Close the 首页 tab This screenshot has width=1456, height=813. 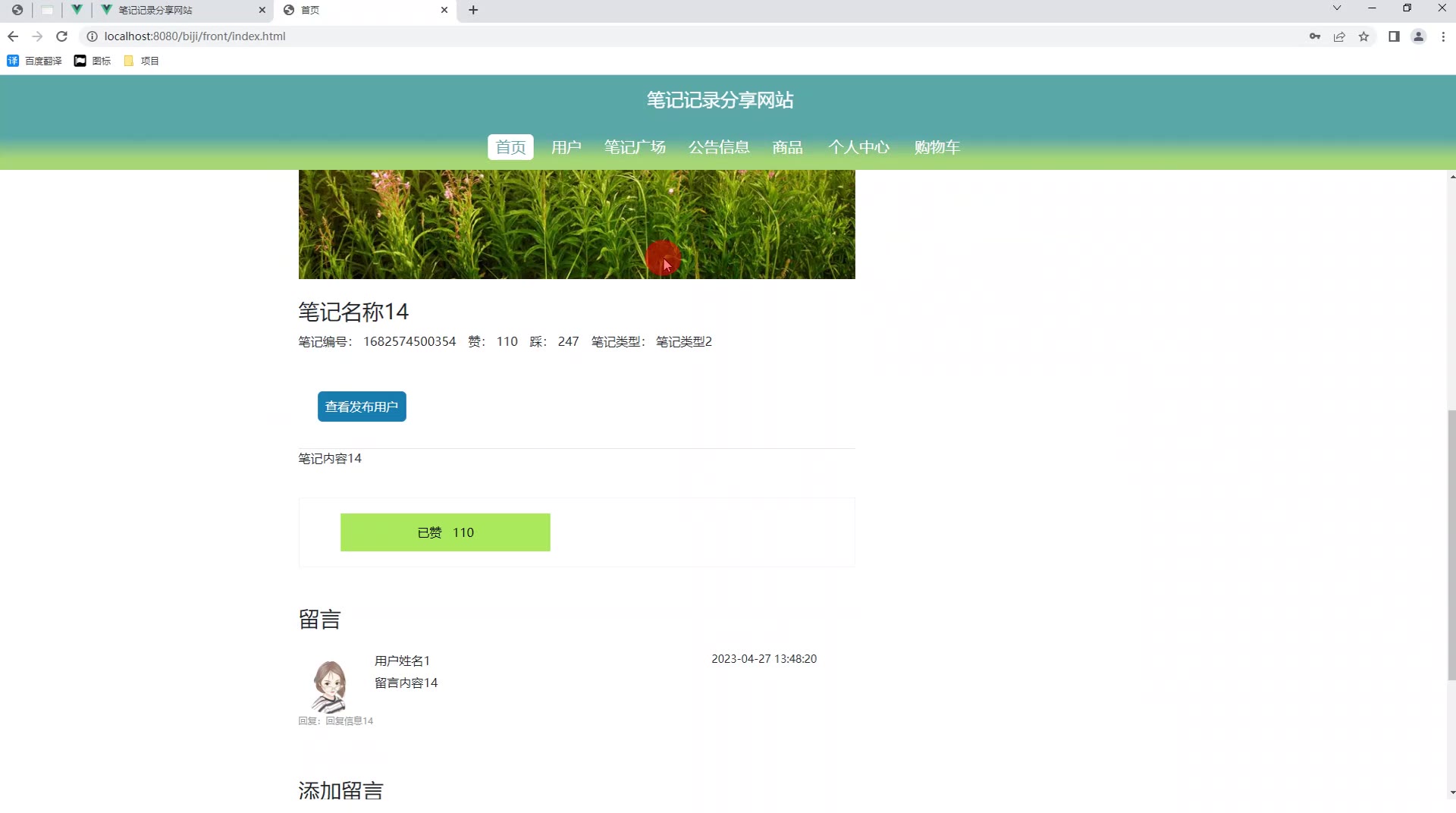(x=444, y=10)
